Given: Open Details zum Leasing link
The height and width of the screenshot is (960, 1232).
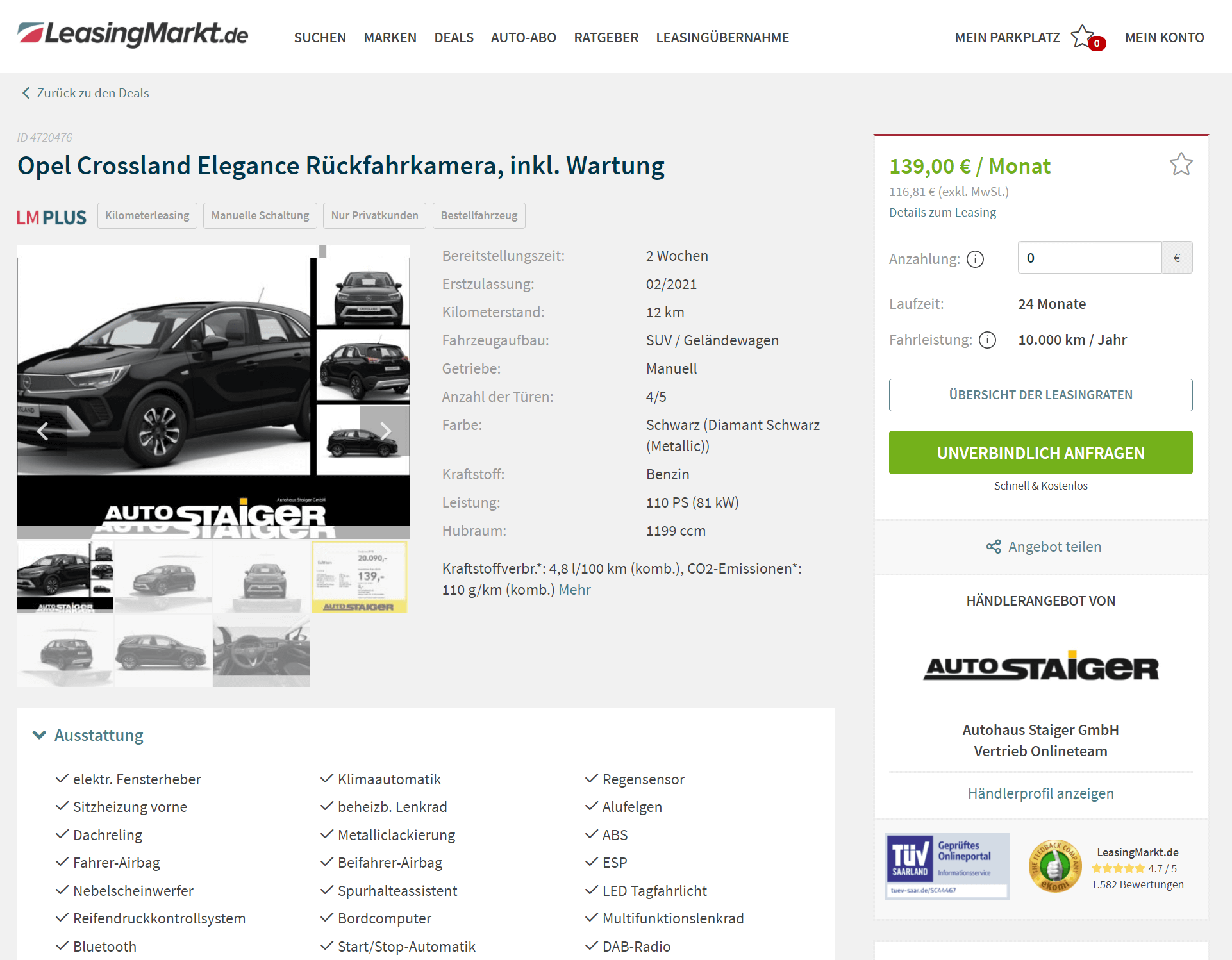Looking at the screenshot, I should click(x=942, y=212).
